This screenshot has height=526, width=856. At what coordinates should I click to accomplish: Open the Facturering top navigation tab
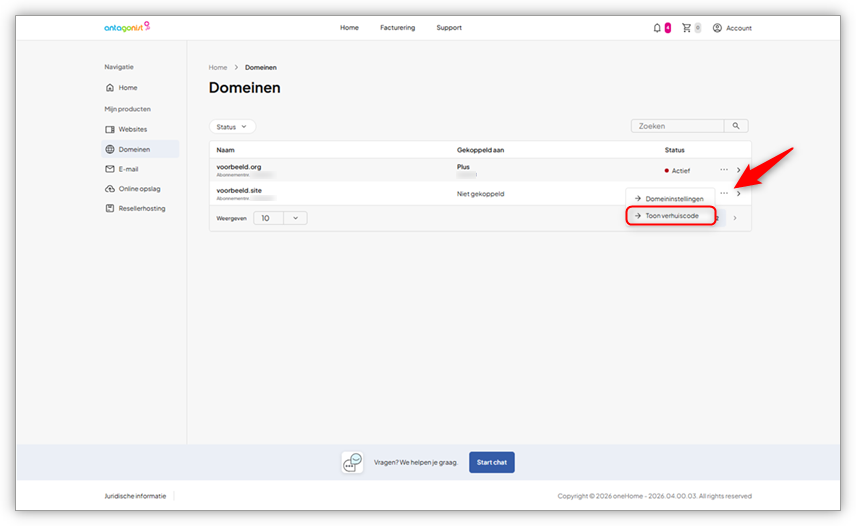397,28
